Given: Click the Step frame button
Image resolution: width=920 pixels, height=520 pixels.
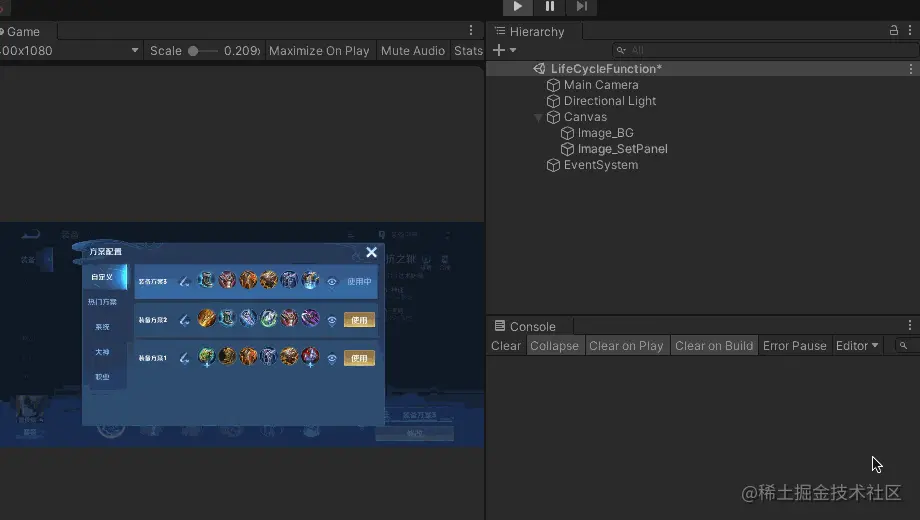Looking at the screenshot, I should [581, 6].
